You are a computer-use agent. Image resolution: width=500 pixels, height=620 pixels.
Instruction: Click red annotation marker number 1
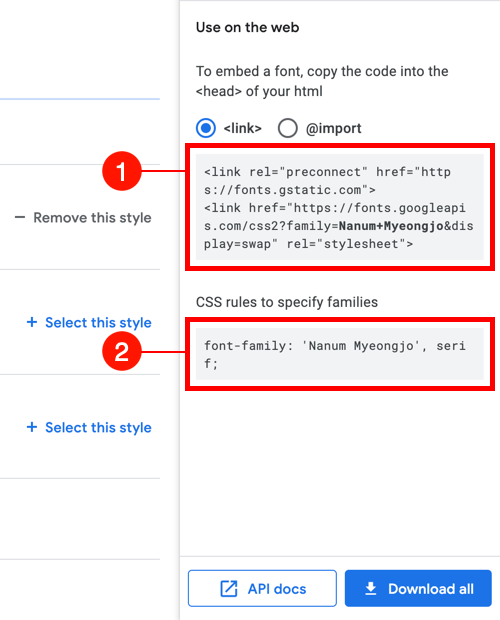[122, 171]
